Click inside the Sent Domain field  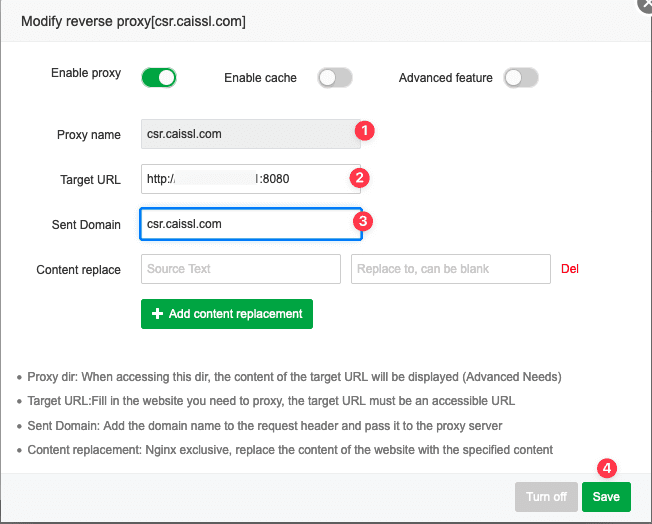click(250, 224)
